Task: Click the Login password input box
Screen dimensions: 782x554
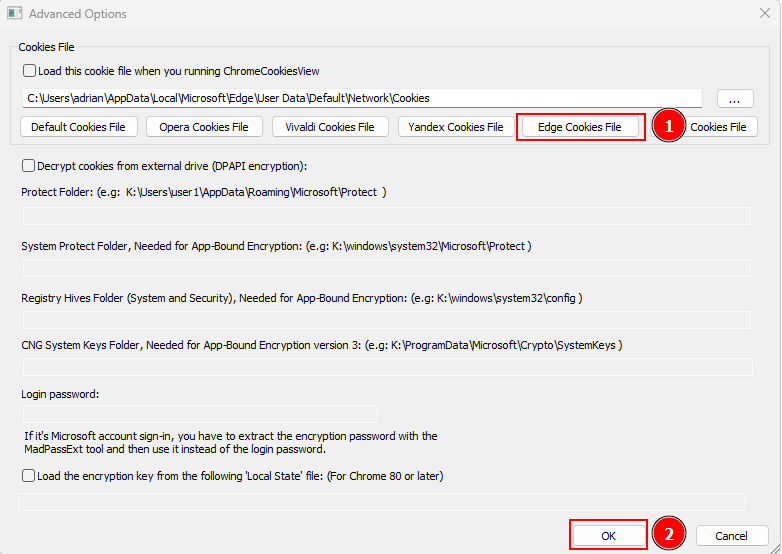Action: tap(199, 414)
